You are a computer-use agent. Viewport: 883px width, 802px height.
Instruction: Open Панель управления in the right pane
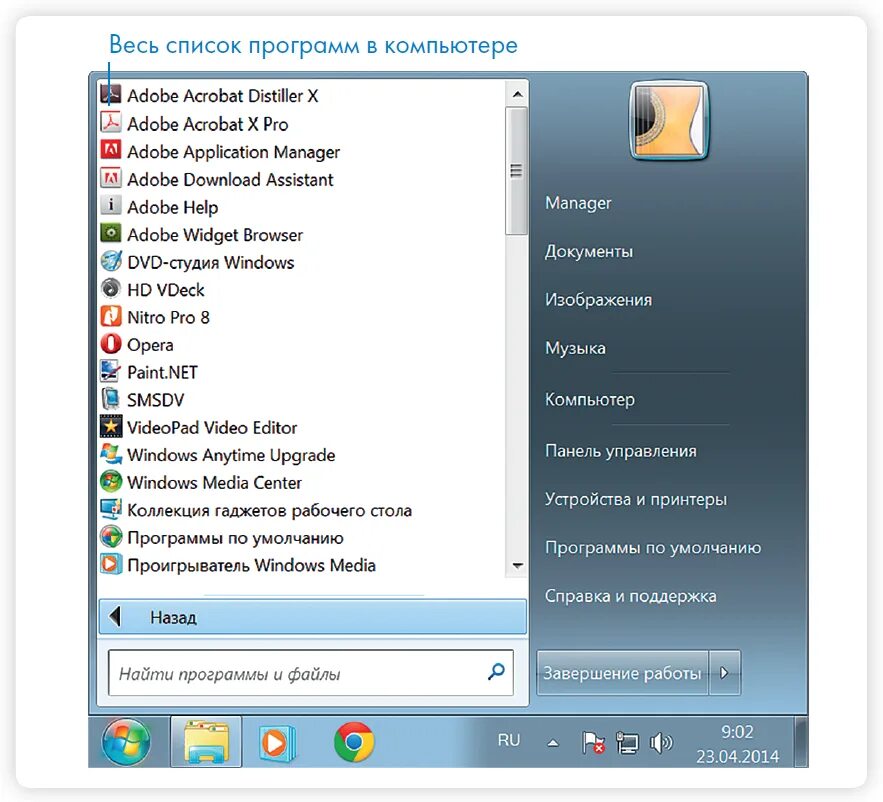[x=621, y=451]
